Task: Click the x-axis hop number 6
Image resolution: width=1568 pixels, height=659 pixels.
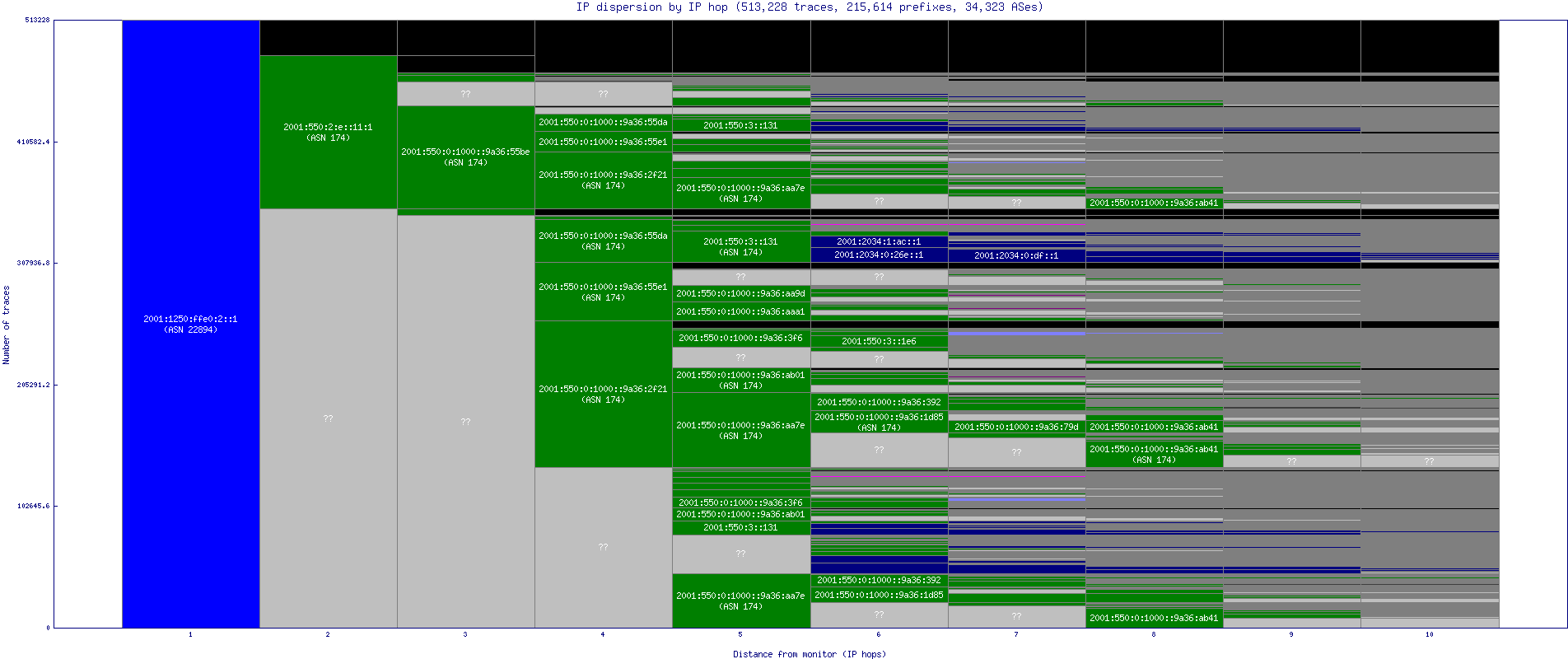Action: pyautogui.click(x=879, y=634)
